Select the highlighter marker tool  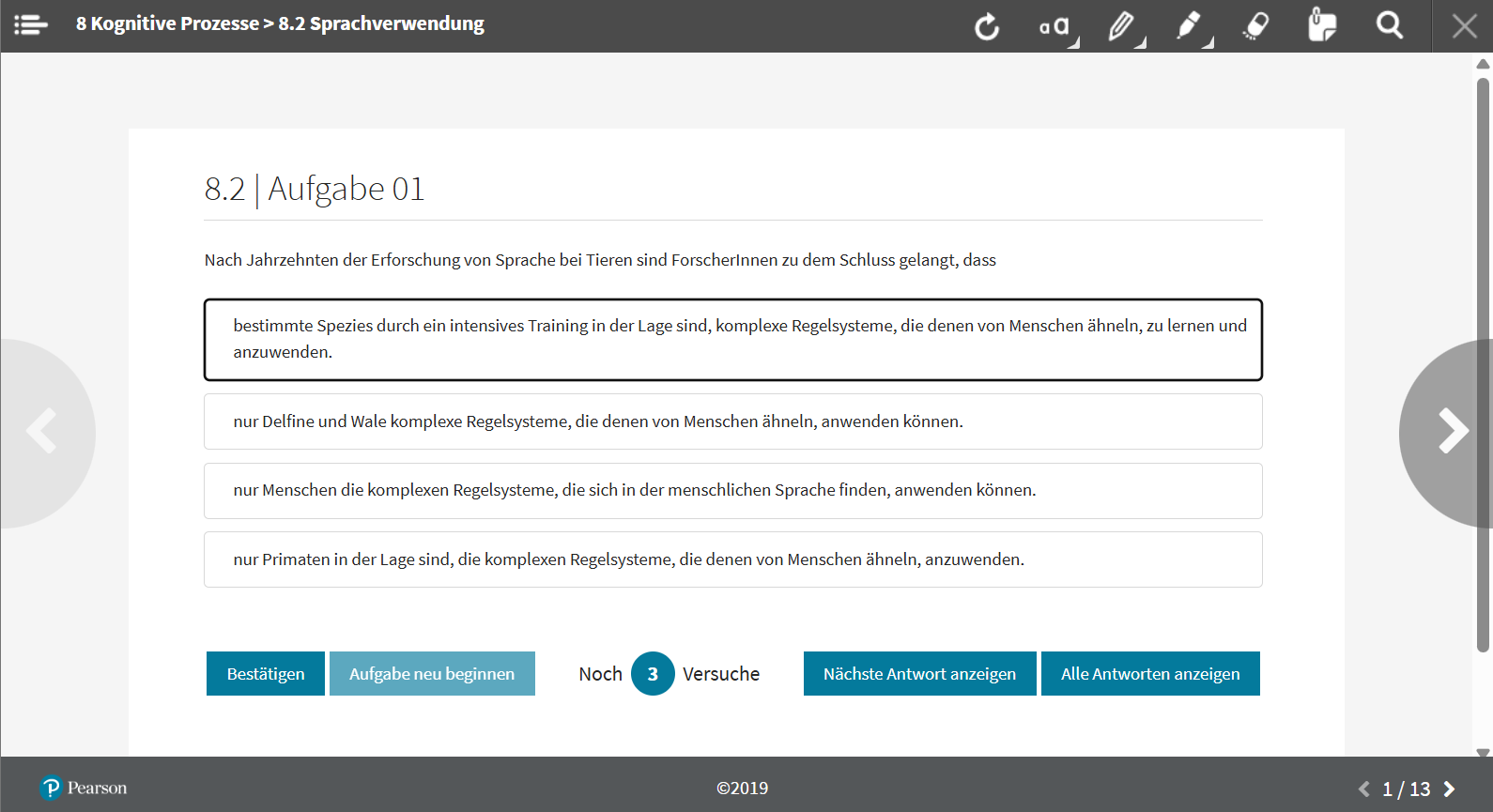1190,26
